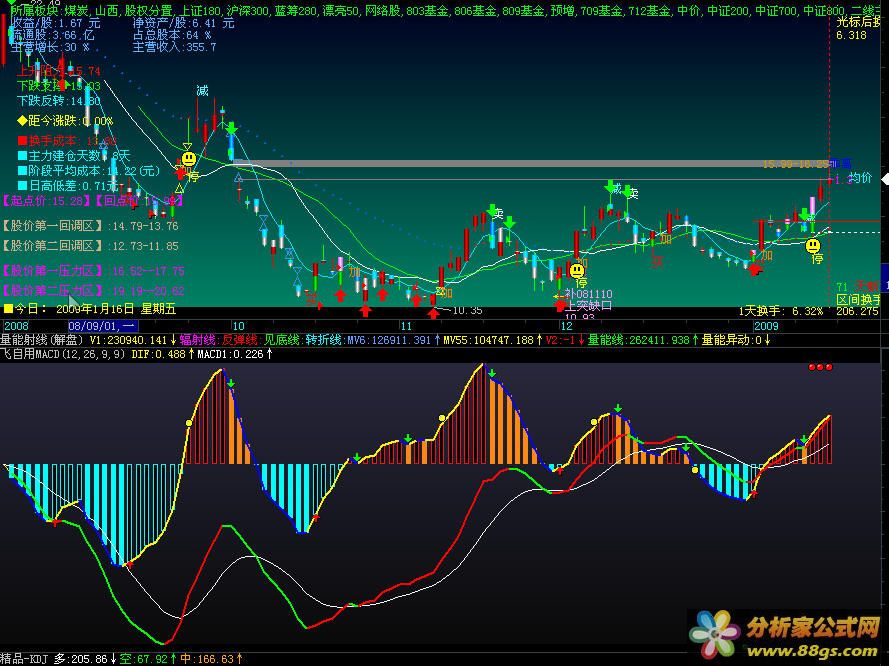Click the smiley face marker near the 减 label

coord(189,159)
